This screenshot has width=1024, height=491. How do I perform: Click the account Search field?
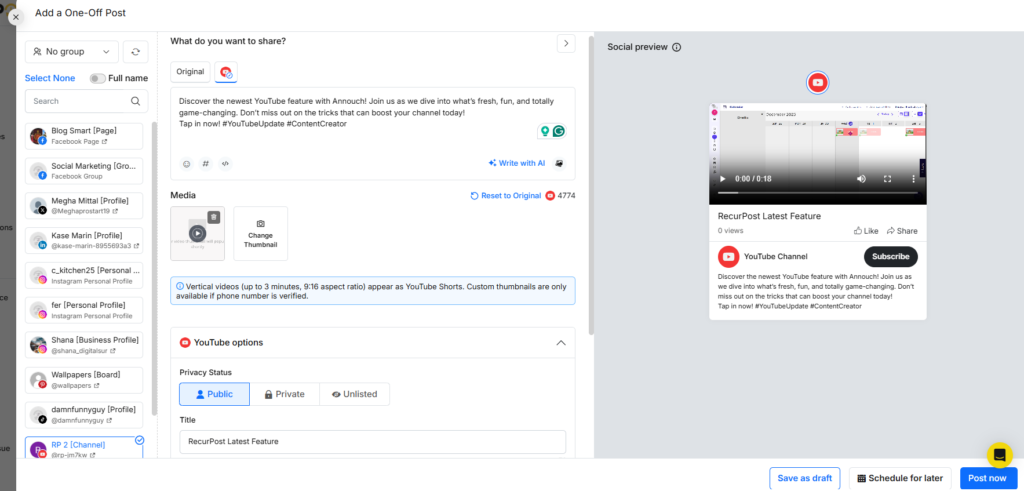(86, 101)
